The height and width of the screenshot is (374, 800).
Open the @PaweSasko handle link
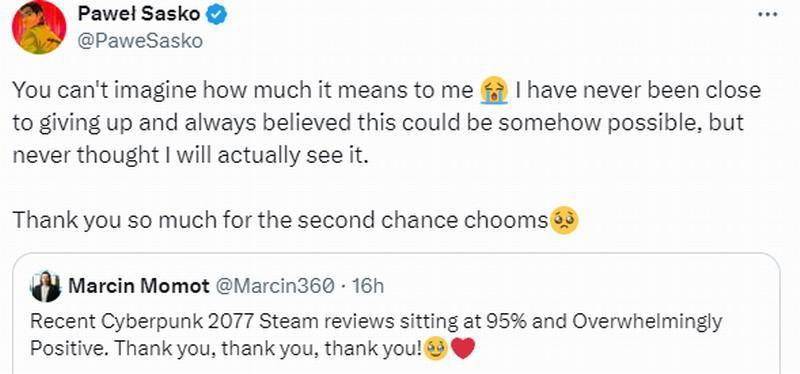click(x=140, y=41)
